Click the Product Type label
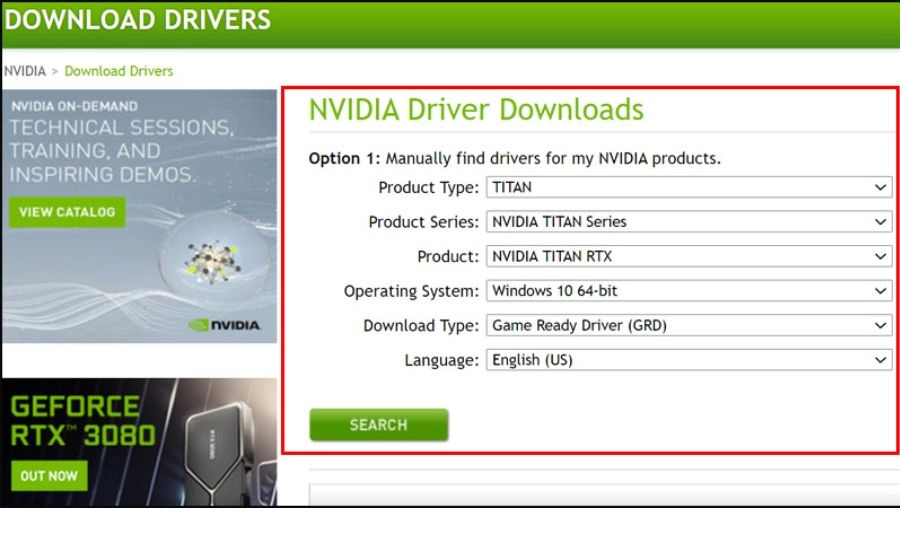This screenshot has height=536, width=900. (x=428, y=188)
